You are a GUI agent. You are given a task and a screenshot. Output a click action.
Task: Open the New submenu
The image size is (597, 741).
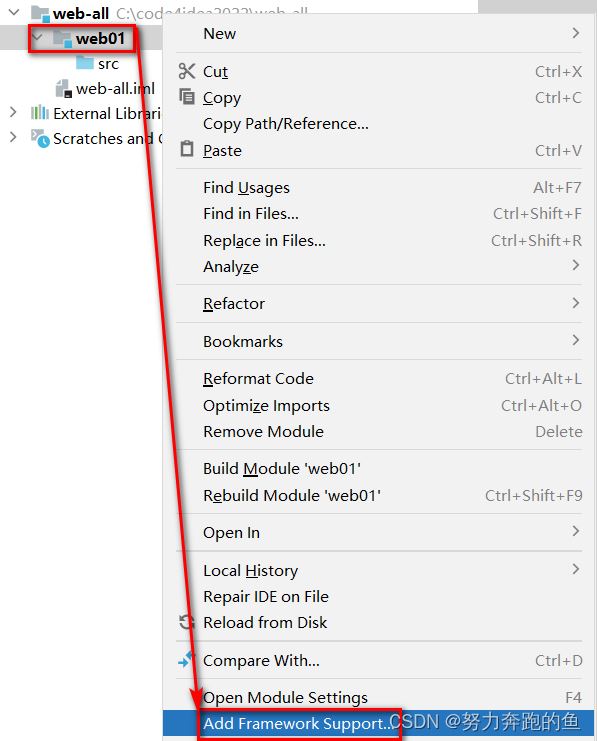tap(379, 34)
